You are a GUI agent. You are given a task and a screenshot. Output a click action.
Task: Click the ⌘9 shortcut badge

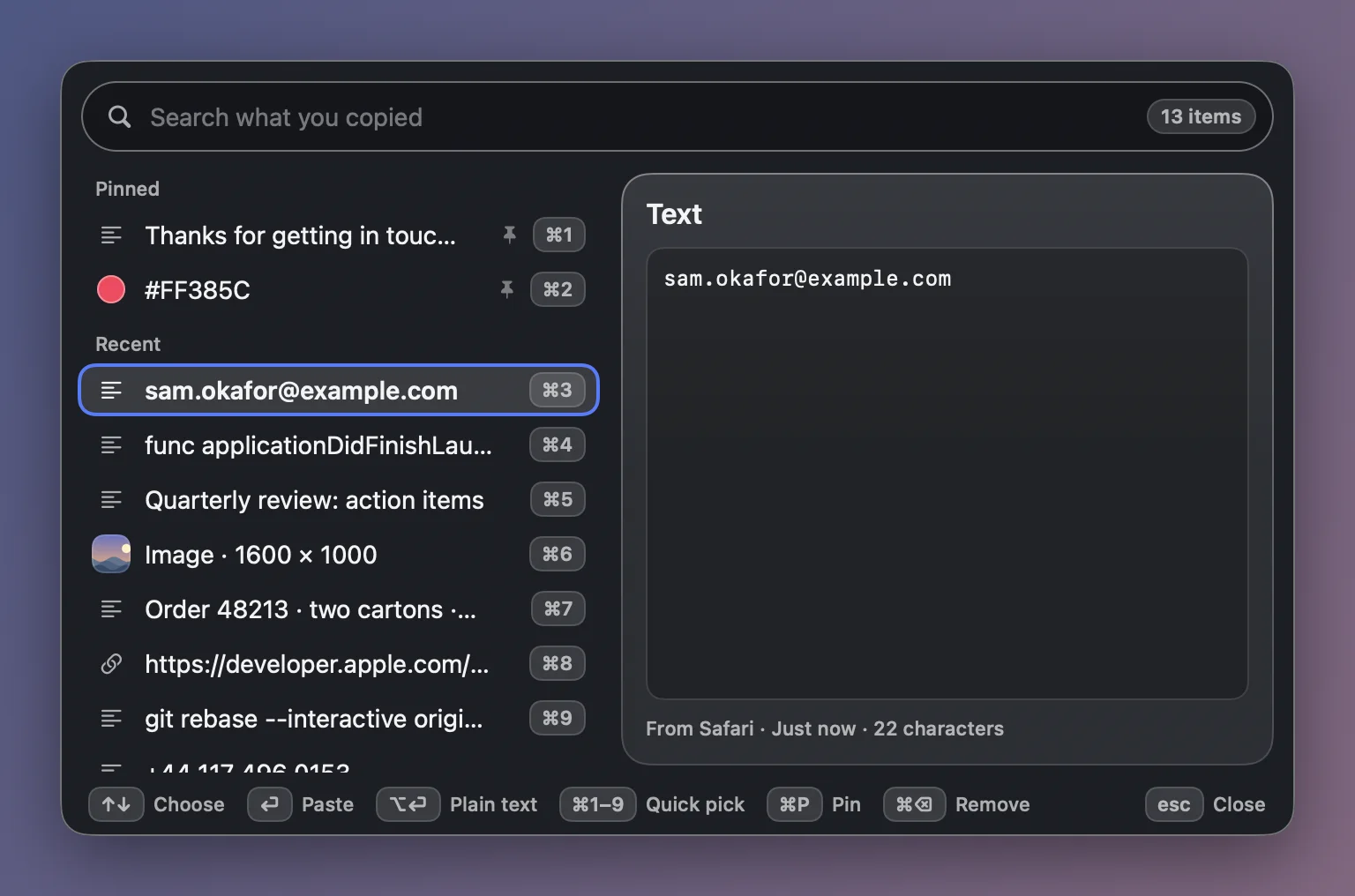[558, 718]
